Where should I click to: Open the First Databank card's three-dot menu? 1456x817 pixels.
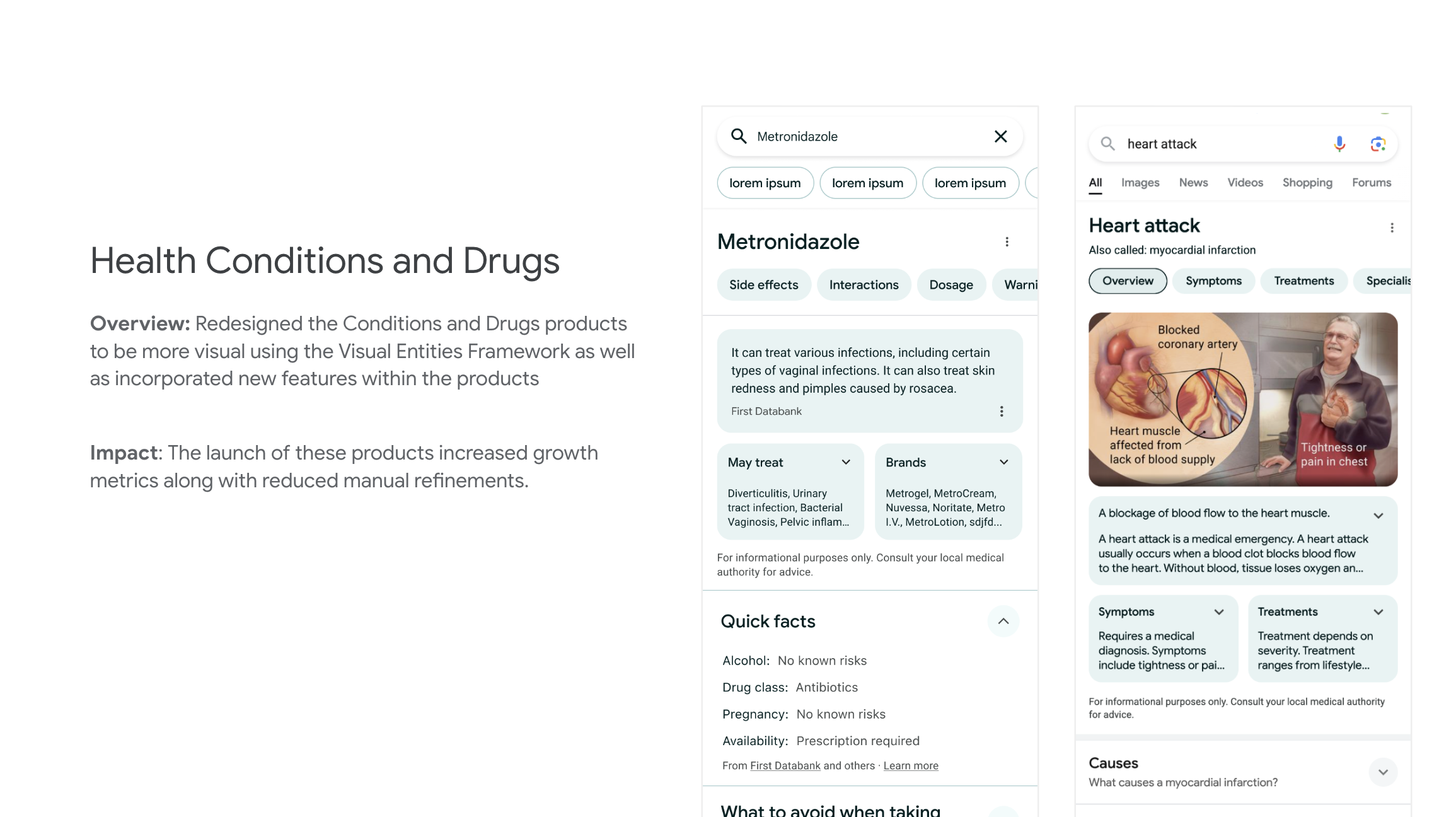coord(1001,412)
